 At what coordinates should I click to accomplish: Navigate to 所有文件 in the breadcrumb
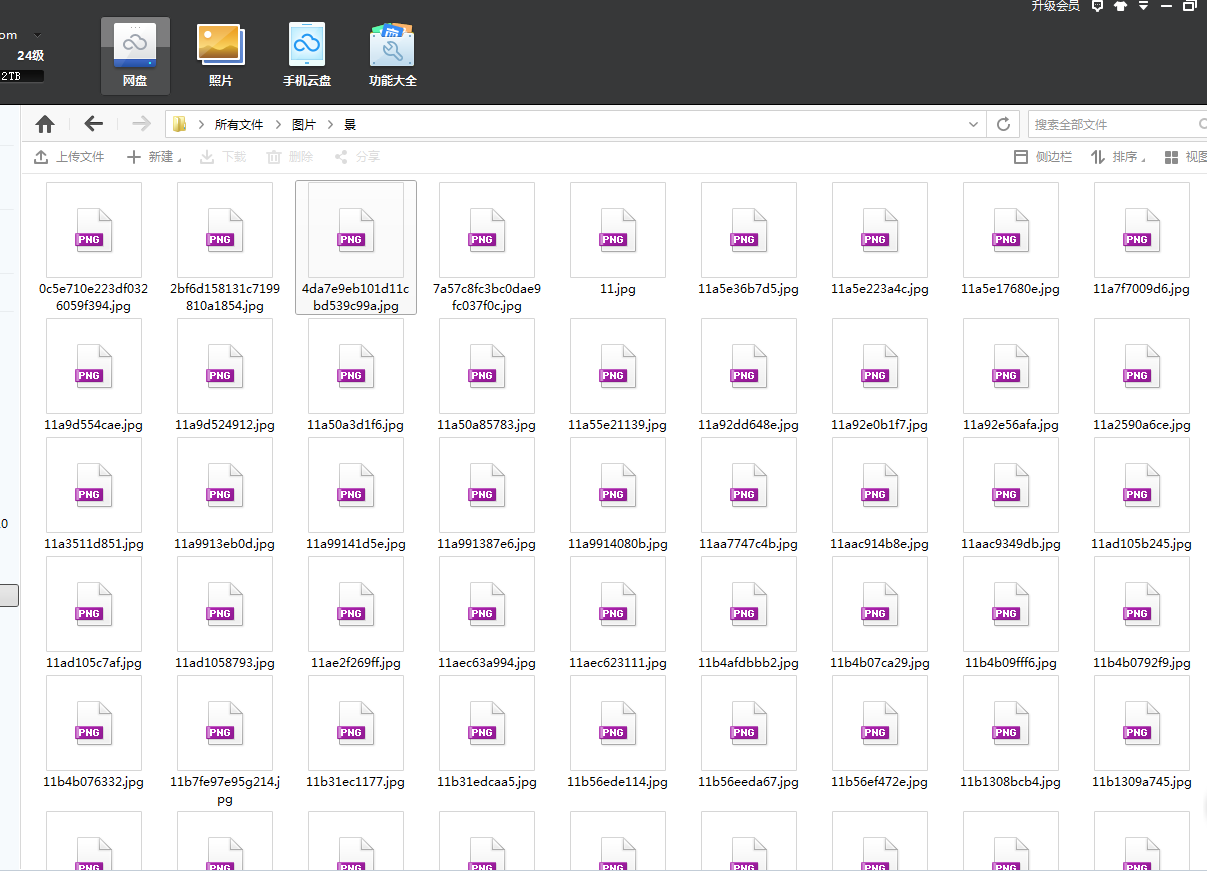pos(239,125)
